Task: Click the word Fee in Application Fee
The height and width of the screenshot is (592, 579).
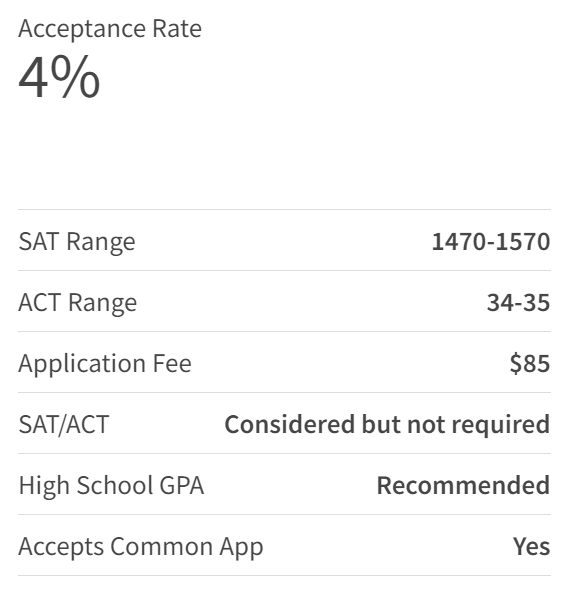Action: [172, 364]
